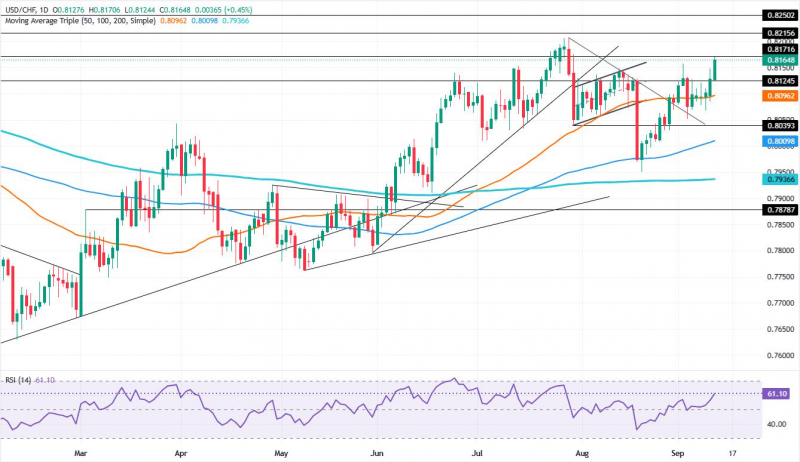Click the Jun date label on time axis
Screen dimensions: 800x462
click(377, 453)
